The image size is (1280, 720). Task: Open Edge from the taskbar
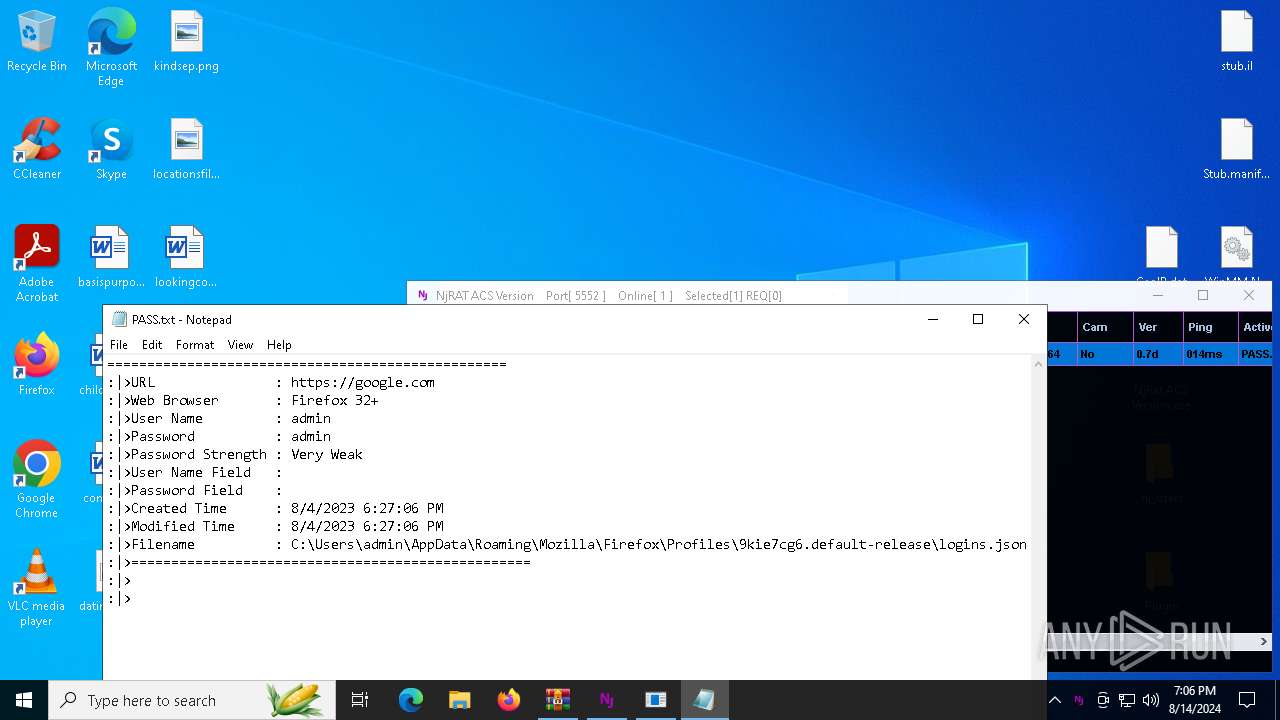pyautogui.click(x=411, y=700)
